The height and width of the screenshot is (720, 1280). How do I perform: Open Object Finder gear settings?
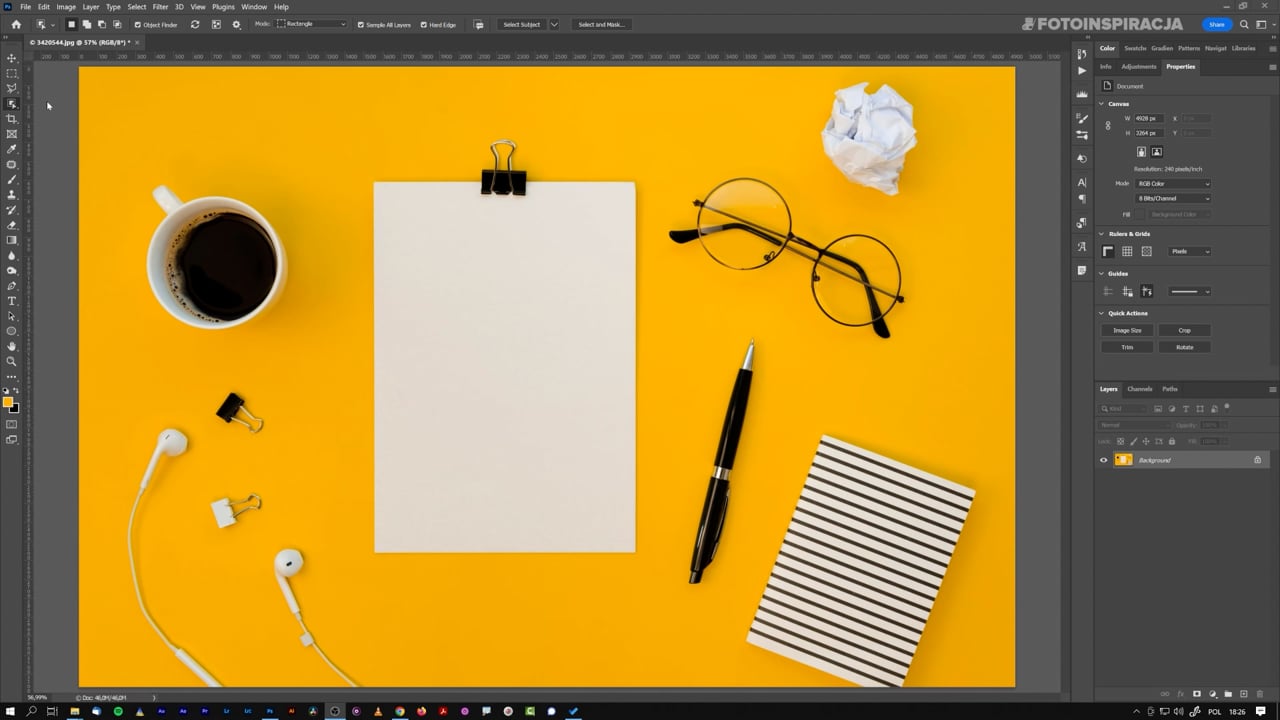[236, 24]
